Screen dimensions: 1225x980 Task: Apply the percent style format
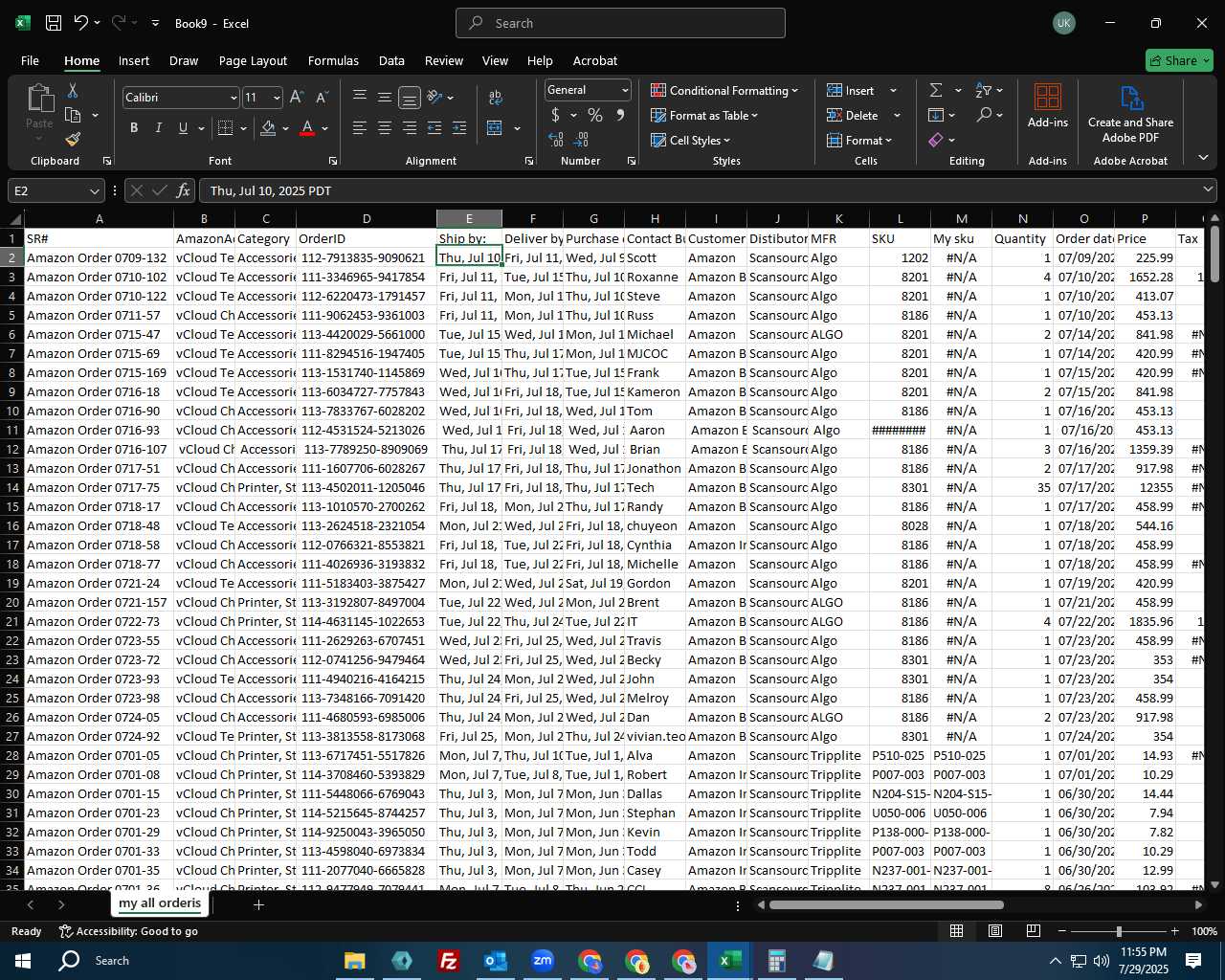coord(595,115)
